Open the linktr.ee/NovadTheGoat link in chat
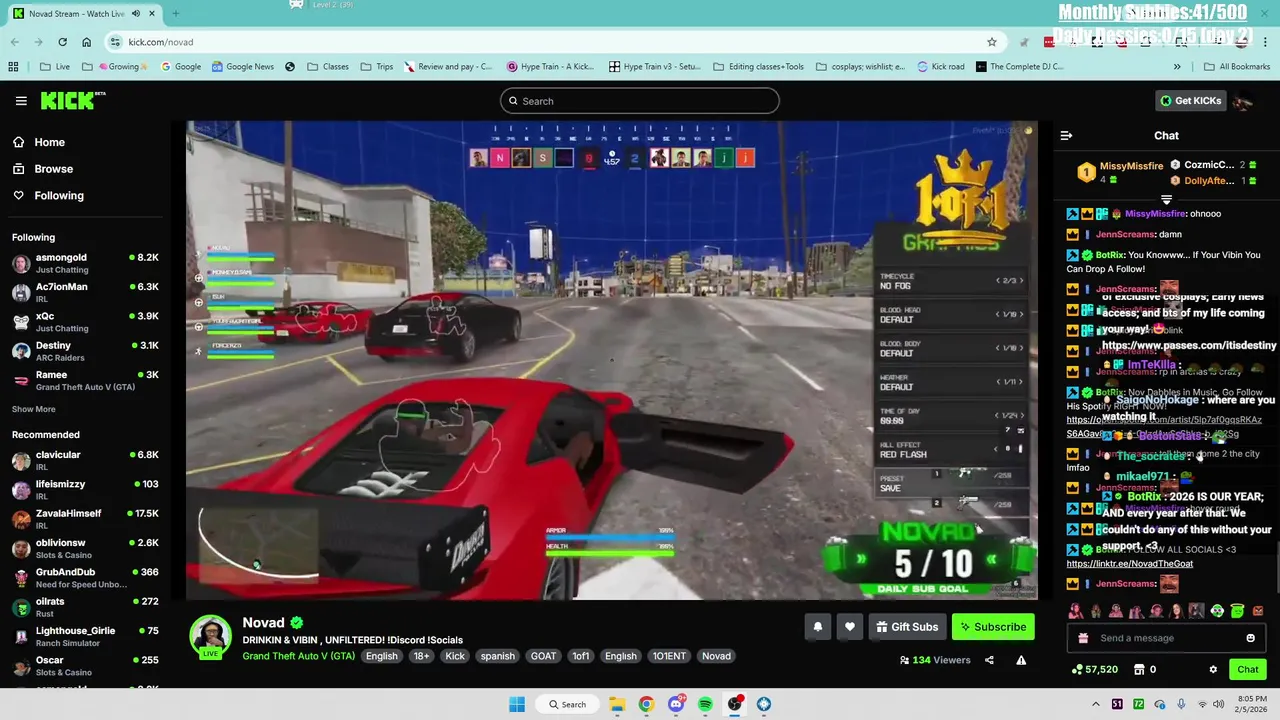The height and width of the screenshot is (720, 1280). click(1129, 564)
